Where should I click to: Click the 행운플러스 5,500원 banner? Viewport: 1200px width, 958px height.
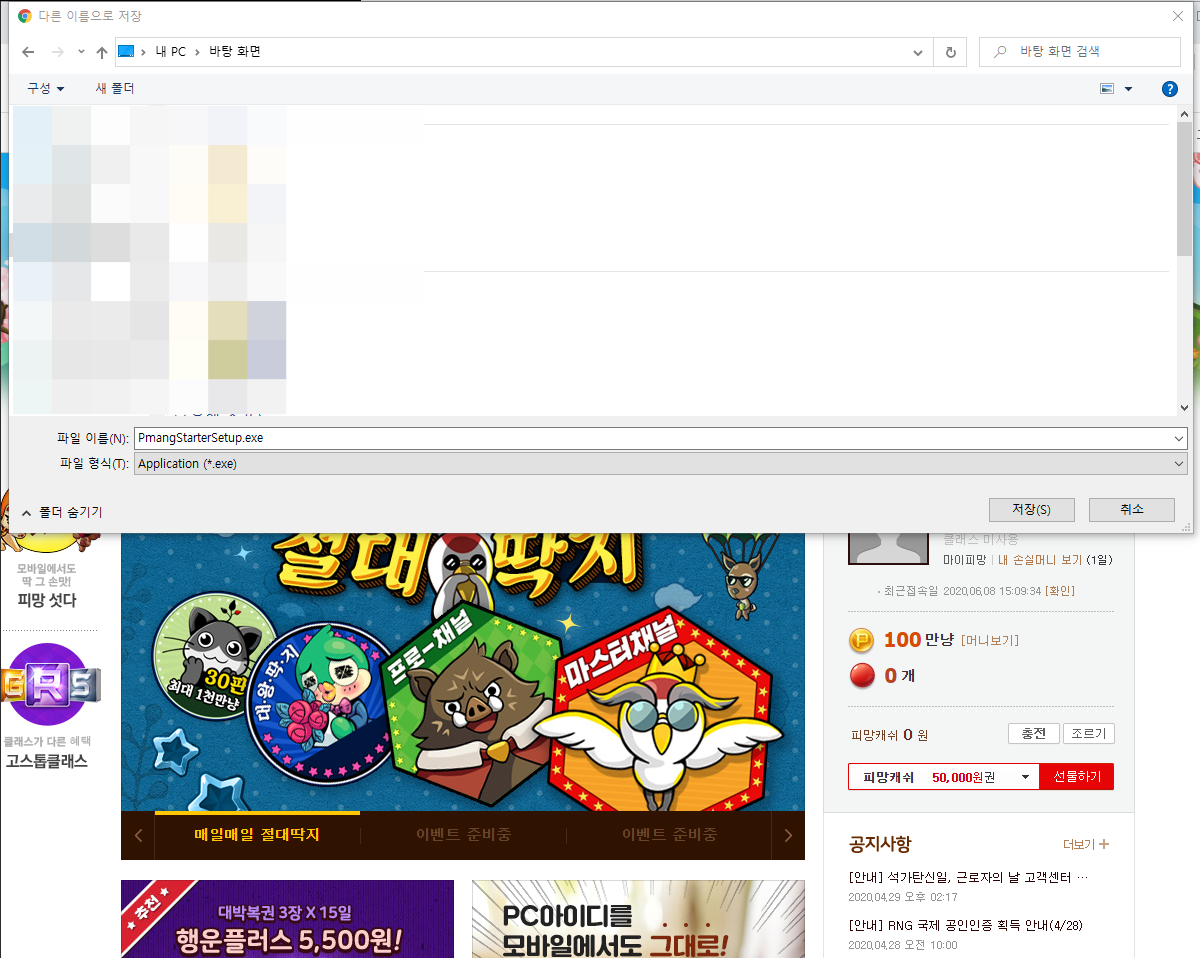coord(287,919)
